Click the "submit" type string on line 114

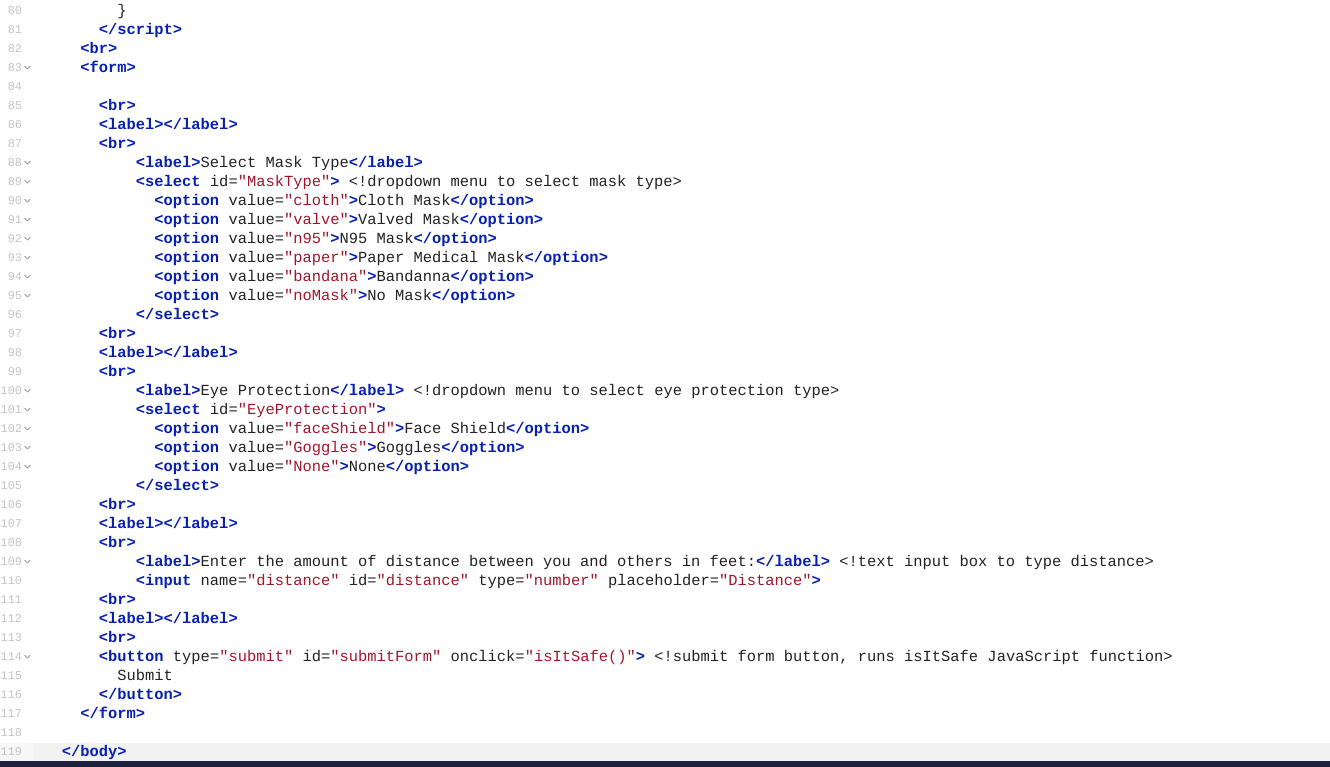[256, 657]
